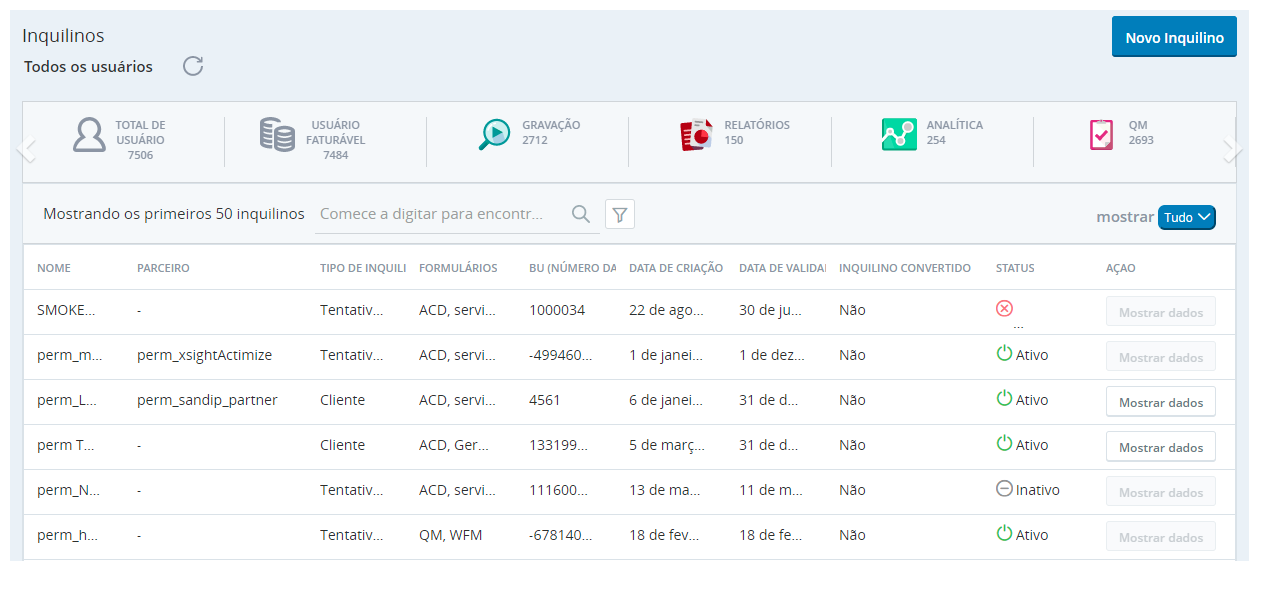Click Mostrar dados for perm_sandip_partner row
This screenshot has width=1261, height=600.
click(1161, 402)
